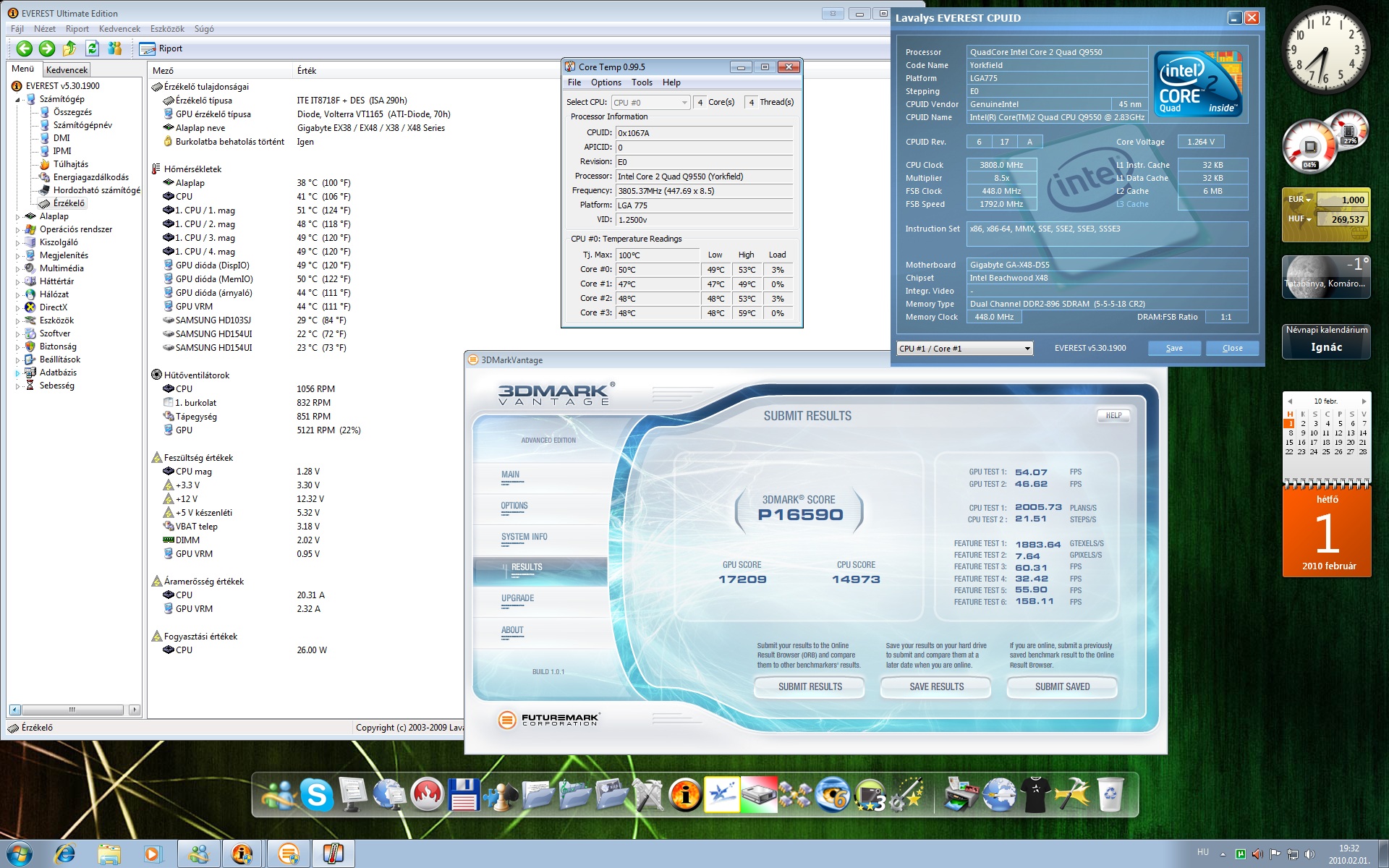Switch to 3DMark Vantage taskbar button
The image size is (1389, 868).
289,854
